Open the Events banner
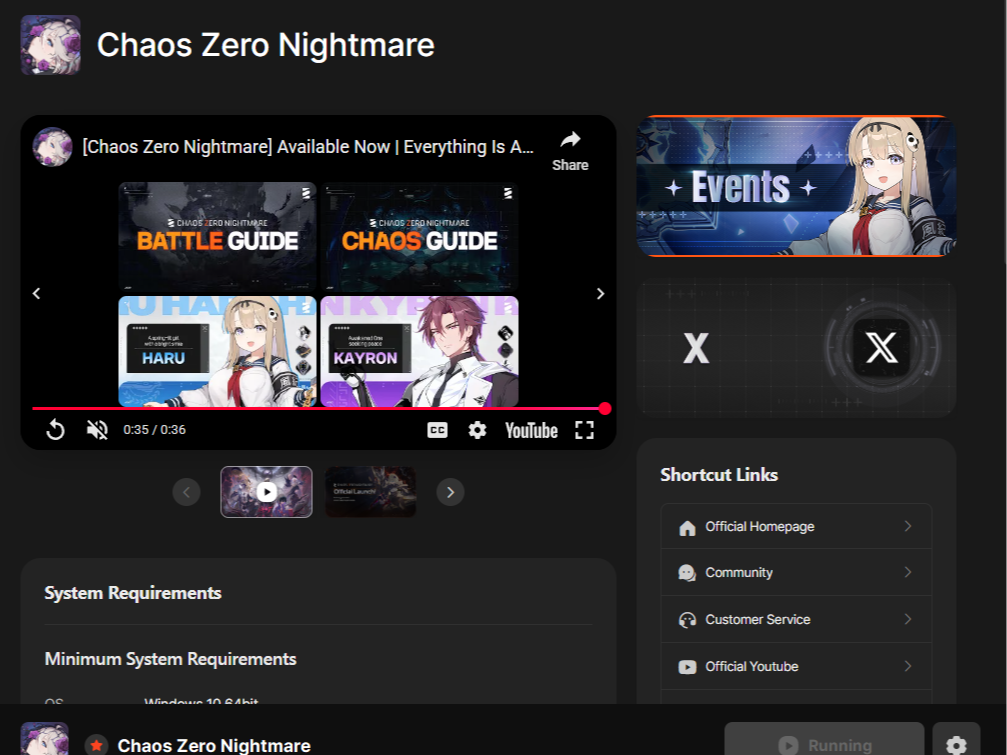The height and width of the screenshot is (755, 1007). [x=796, y=186]
